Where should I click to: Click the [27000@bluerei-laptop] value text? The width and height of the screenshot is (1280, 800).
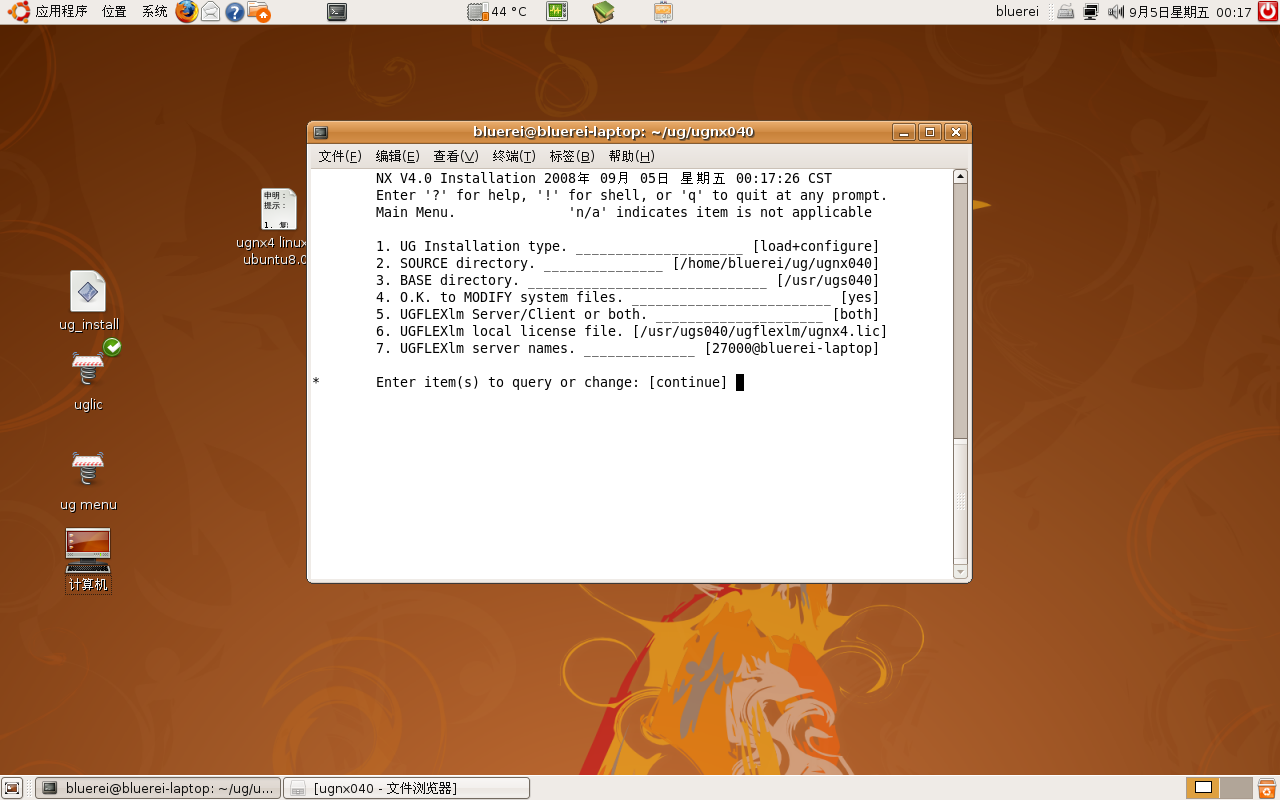(792, 348)
